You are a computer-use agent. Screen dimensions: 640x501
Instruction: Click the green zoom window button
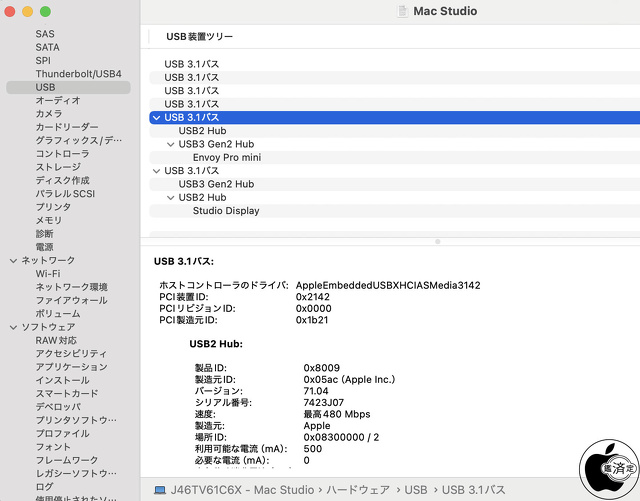(46, 11)
